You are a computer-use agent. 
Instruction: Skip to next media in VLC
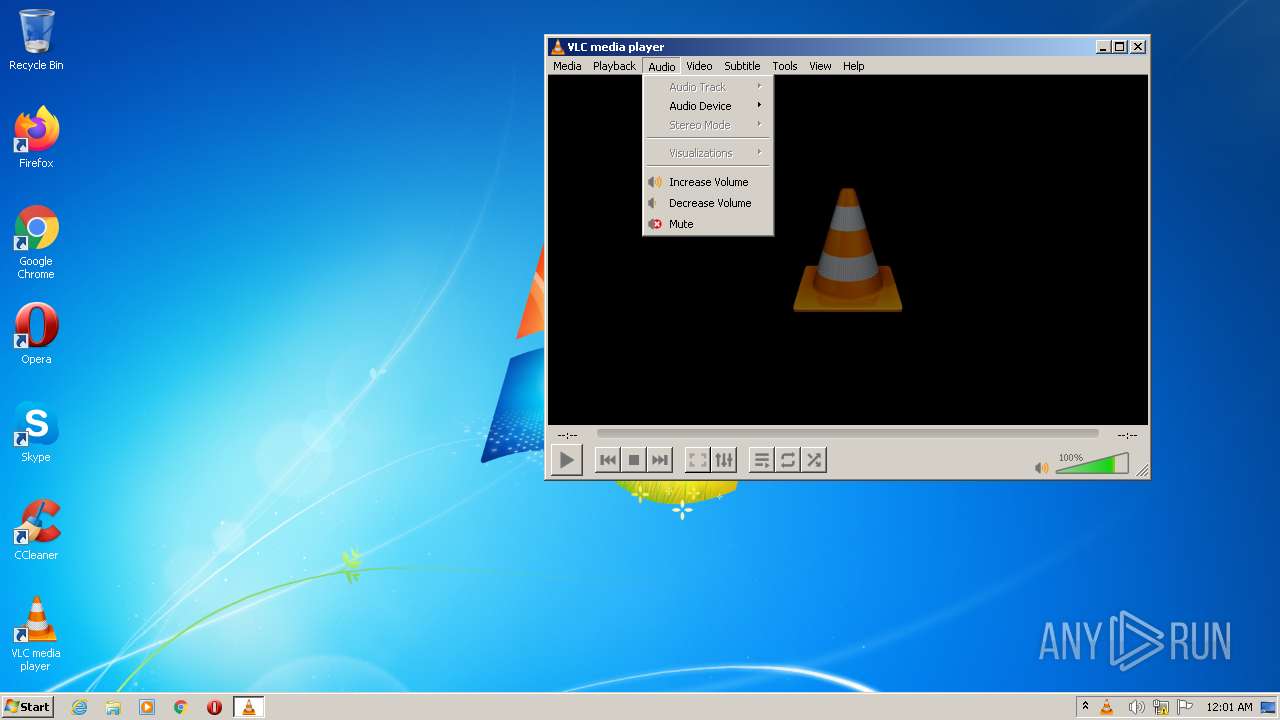[659, 460]
